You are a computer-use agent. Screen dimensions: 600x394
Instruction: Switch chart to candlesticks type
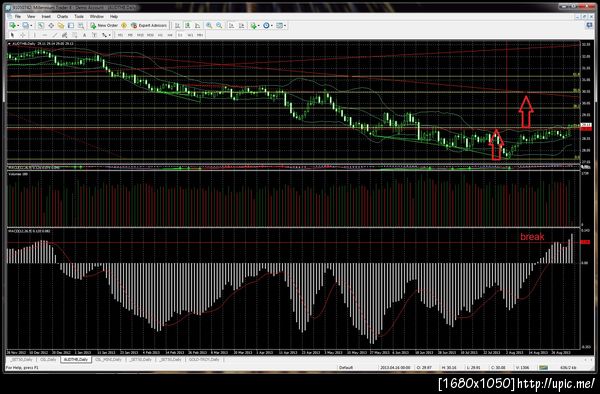pyautogui.click(x=188, y=25)
